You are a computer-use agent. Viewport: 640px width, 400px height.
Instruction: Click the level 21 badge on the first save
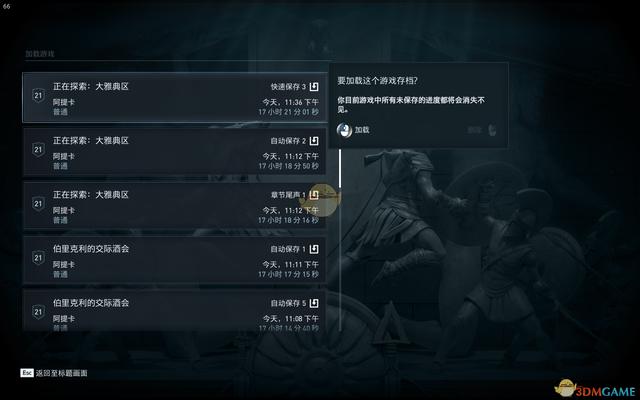pos(38,96)
